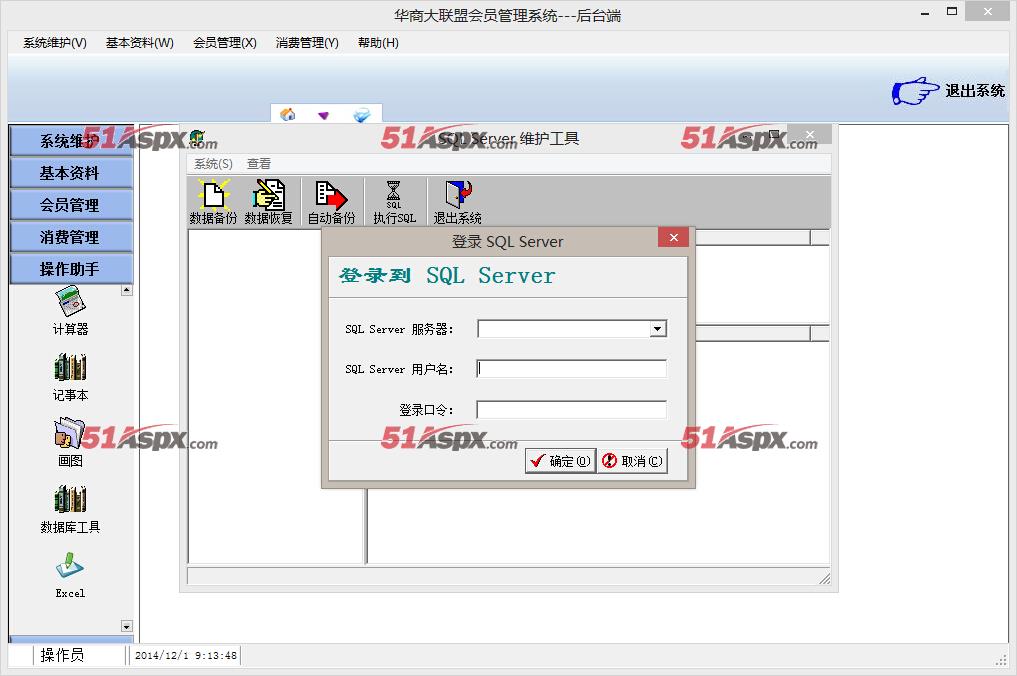Open the 会员管理(X) menu
1017x676 pixels.
coord(224,43)
